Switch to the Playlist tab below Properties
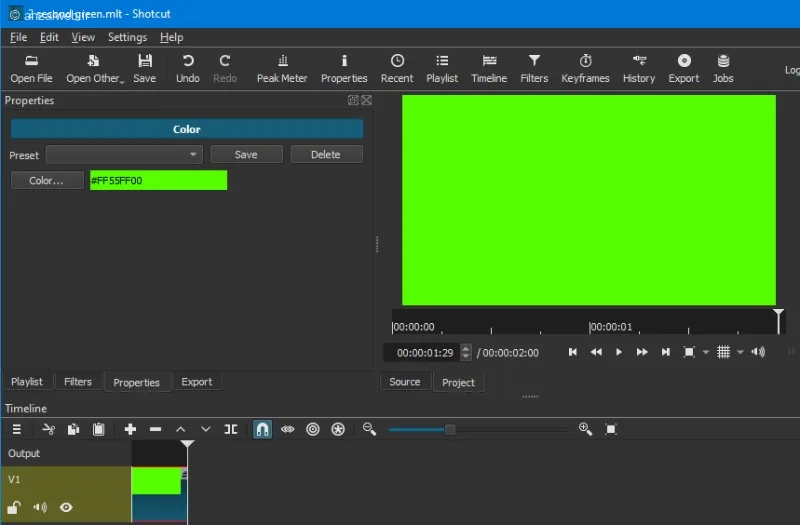Viewport: 800px width, 525px height. pyautogui.click(x=27, y=382)
